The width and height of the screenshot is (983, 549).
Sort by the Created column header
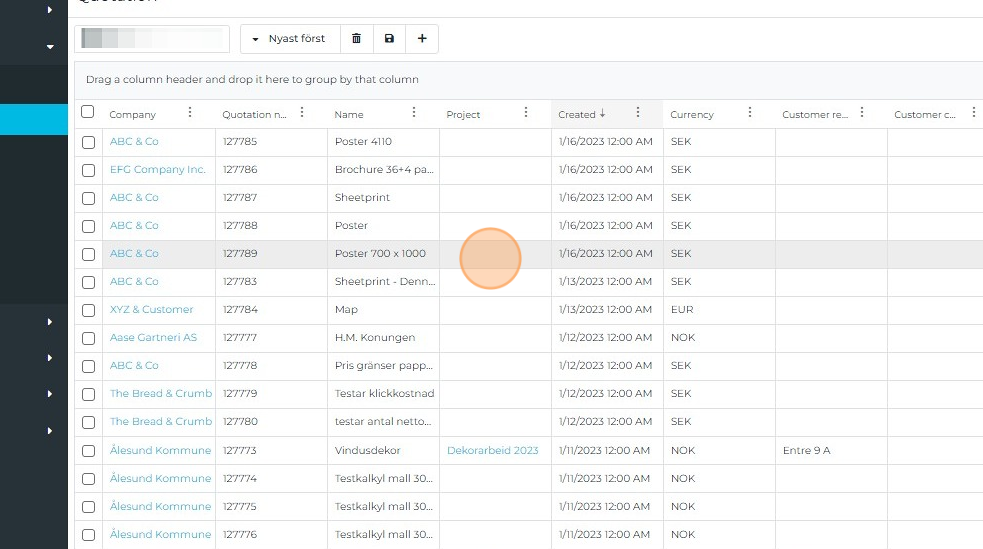click(x=577, y=114)
